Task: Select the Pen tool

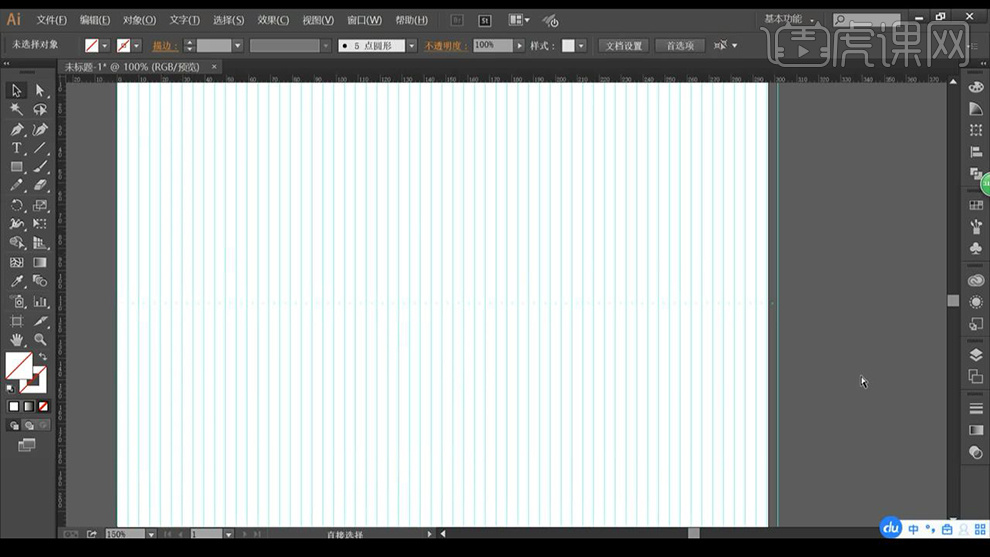Action: point(17,129)
